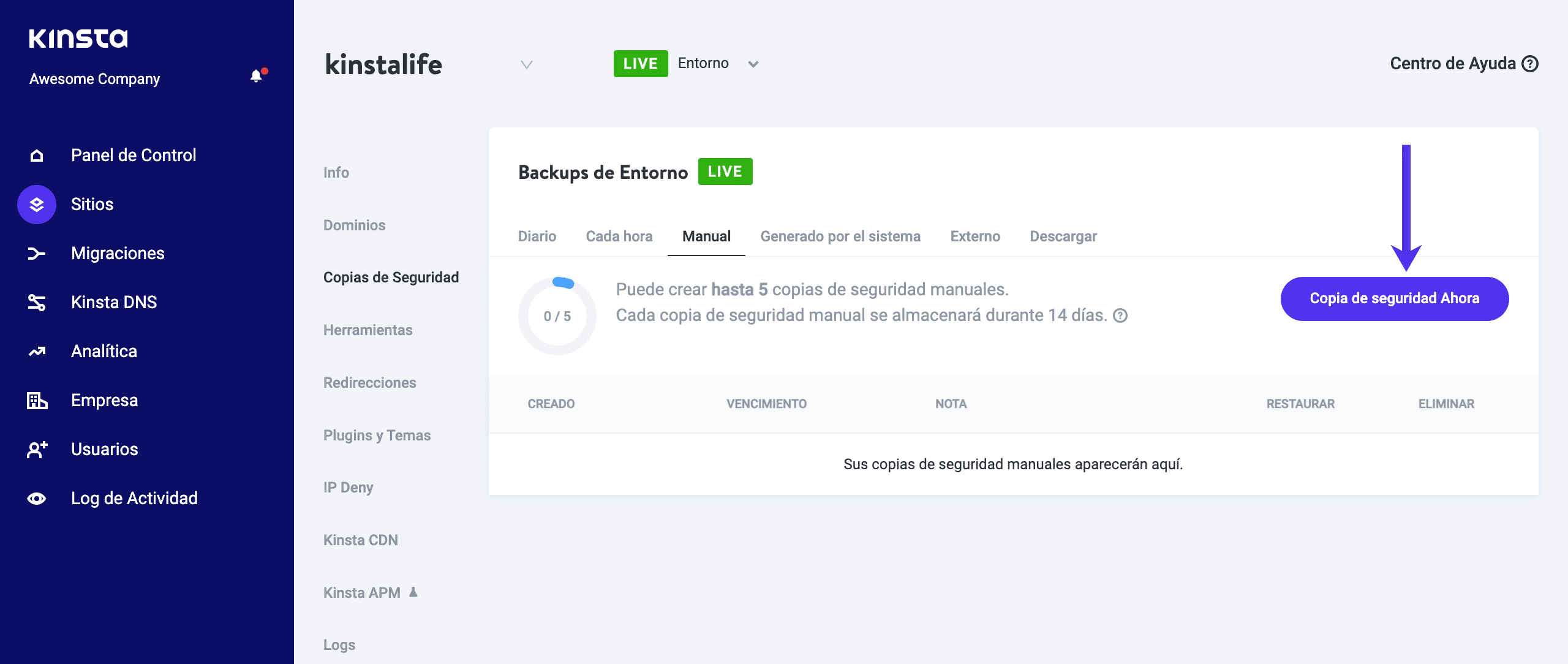The height and width of the screenshot is (664, 1568).
Task: Click the Migraciones arrow icon
Action: 37,254
